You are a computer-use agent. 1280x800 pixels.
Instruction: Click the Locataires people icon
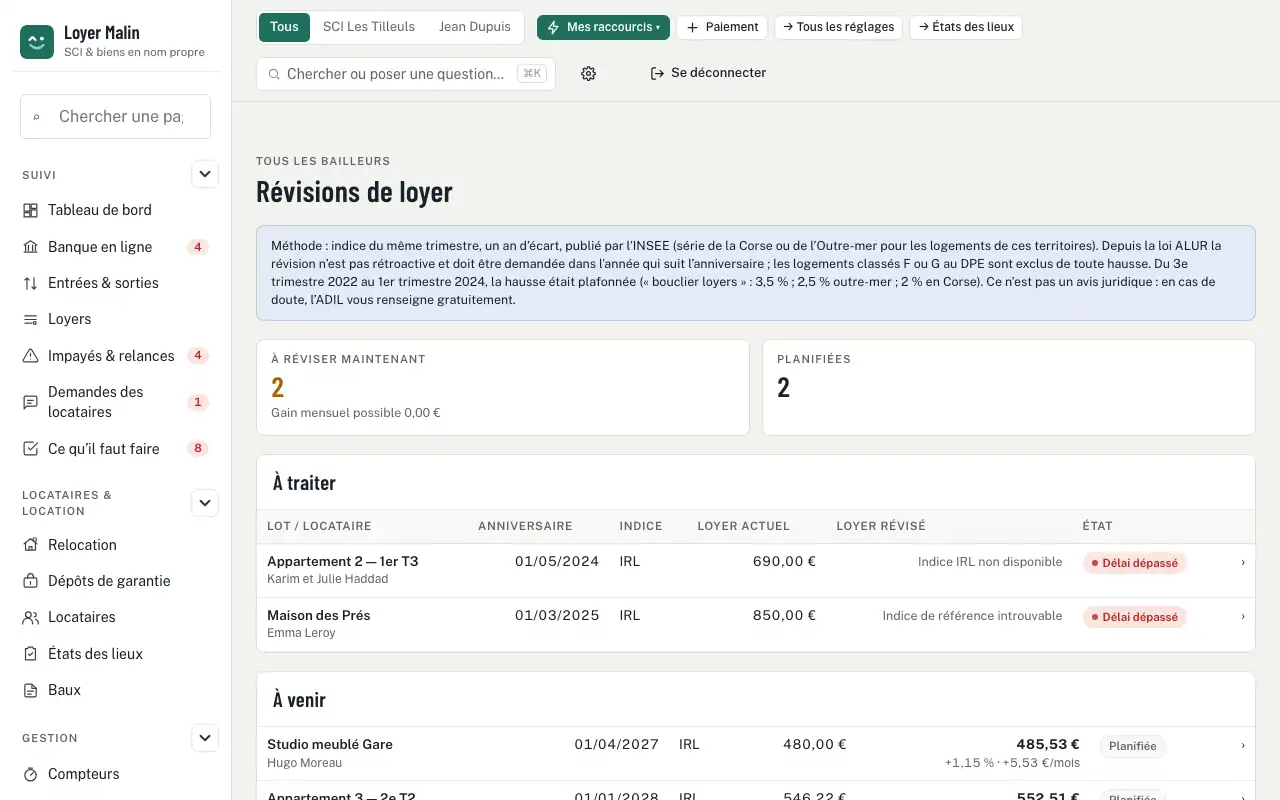[30, 617]
